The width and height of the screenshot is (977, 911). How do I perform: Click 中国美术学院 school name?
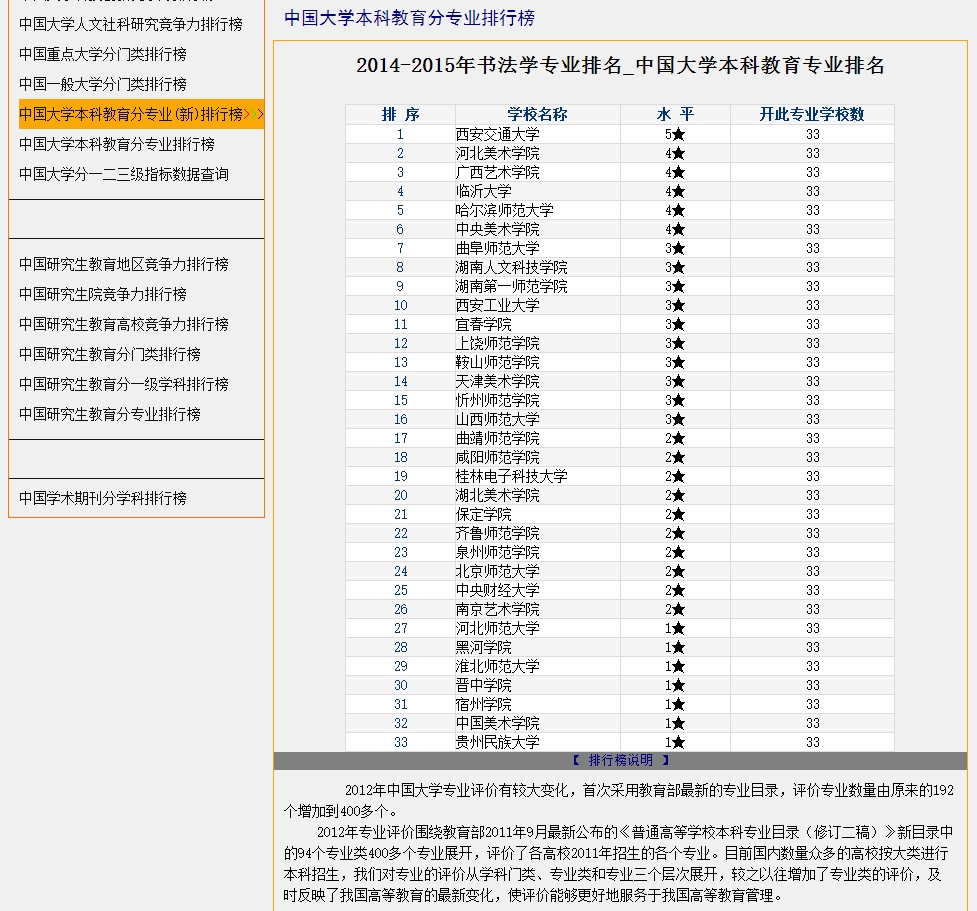click(497, 723)
